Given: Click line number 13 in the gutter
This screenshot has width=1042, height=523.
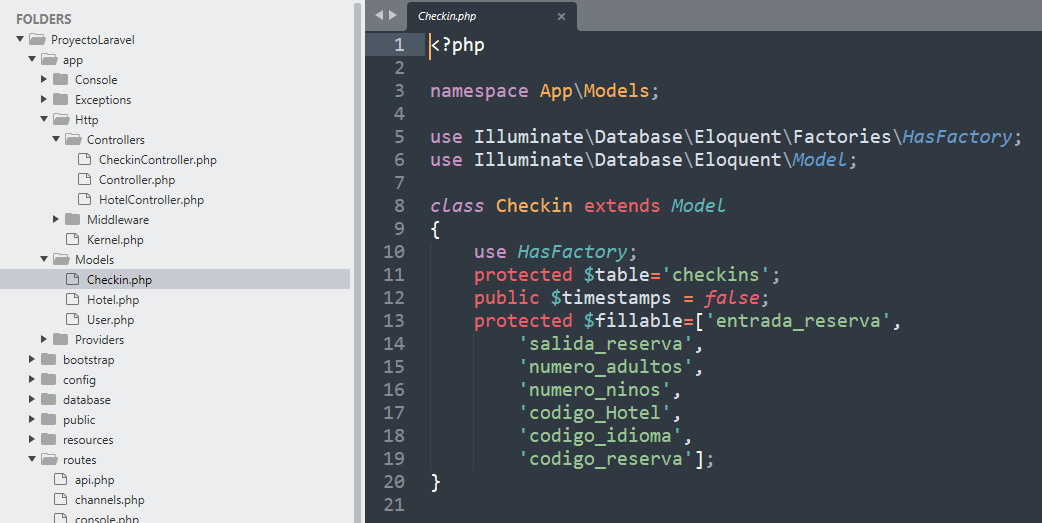Looking at the screenshot, I should point(394,321).
